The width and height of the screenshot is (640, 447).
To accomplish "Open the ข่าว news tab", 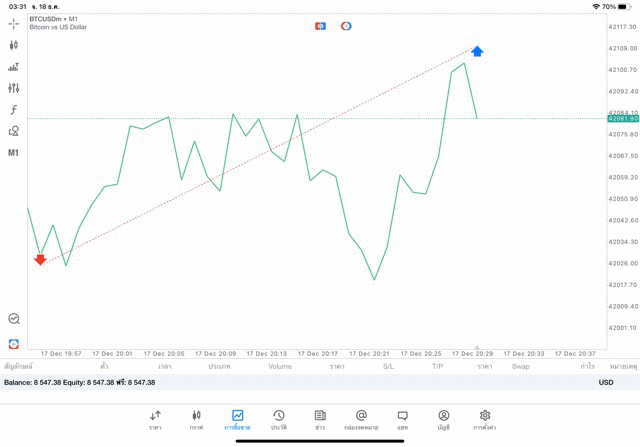I will click(320, 419).
